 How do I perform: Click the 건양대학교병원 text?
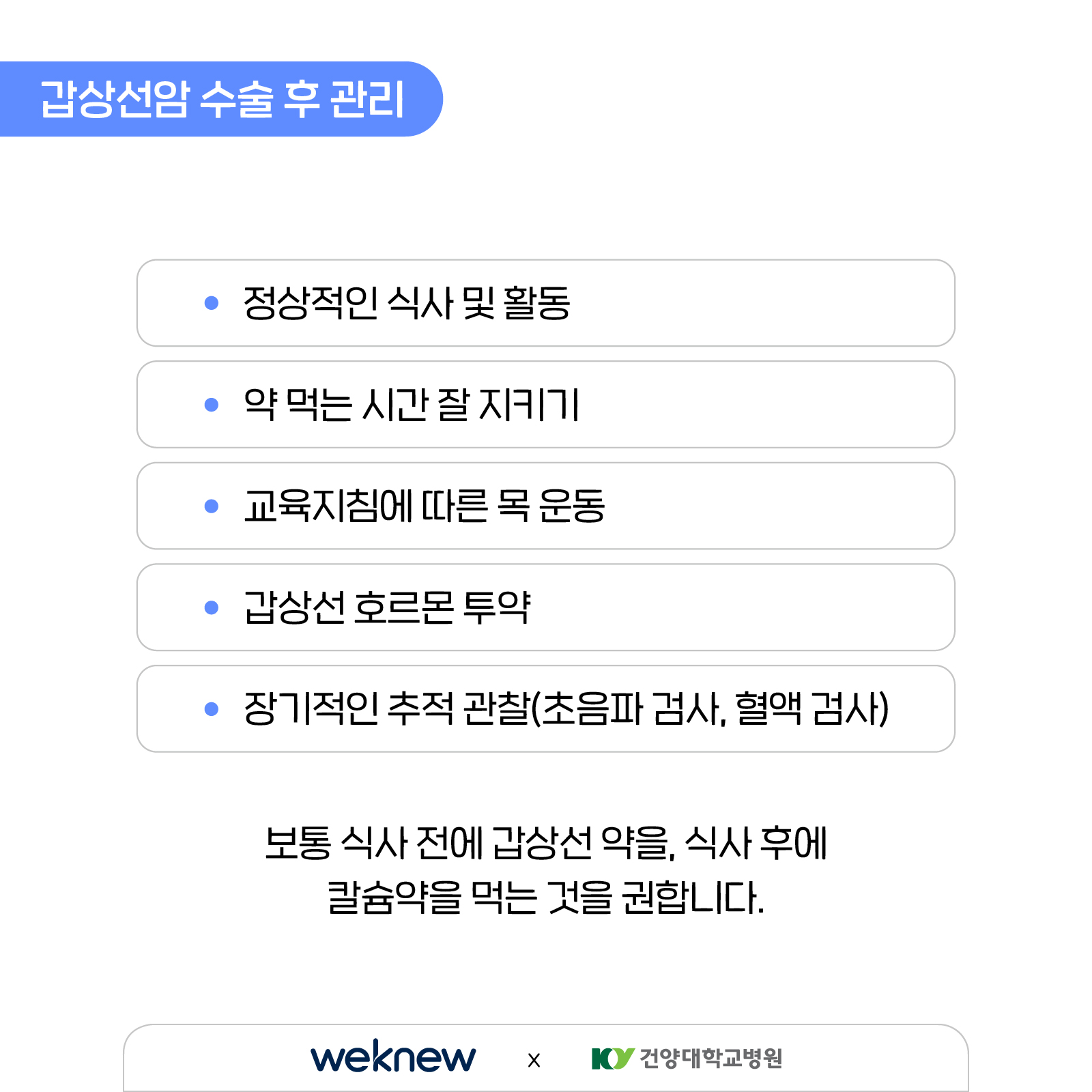[711, 1059]
